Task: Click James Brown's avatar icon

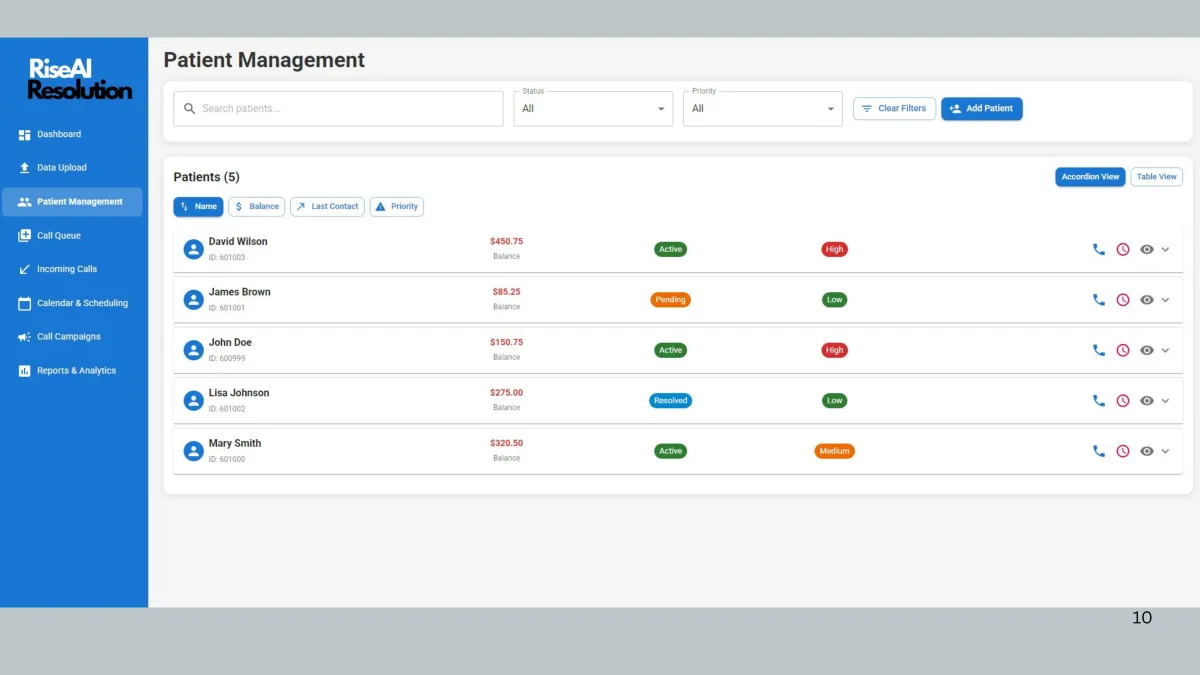Action: click(194, 300)
